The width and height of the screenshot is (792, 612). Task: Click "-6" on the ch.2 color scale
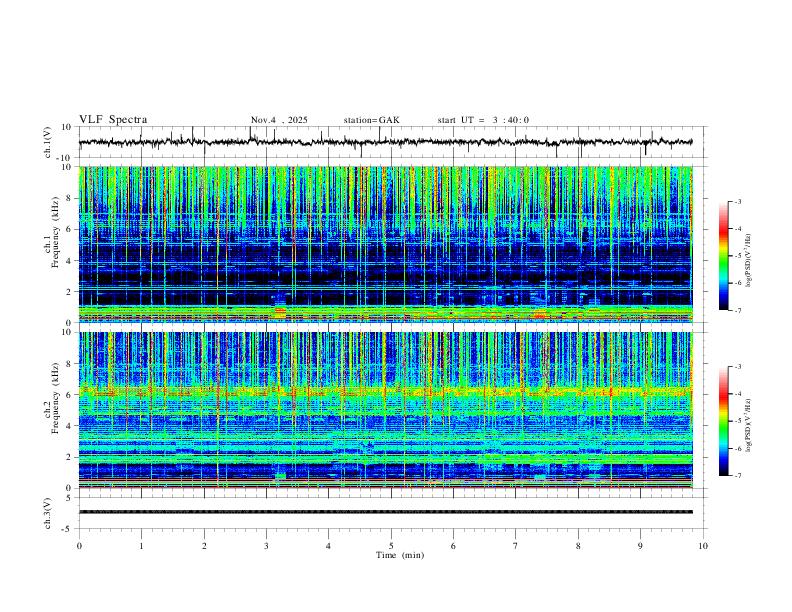coord(738,448)
